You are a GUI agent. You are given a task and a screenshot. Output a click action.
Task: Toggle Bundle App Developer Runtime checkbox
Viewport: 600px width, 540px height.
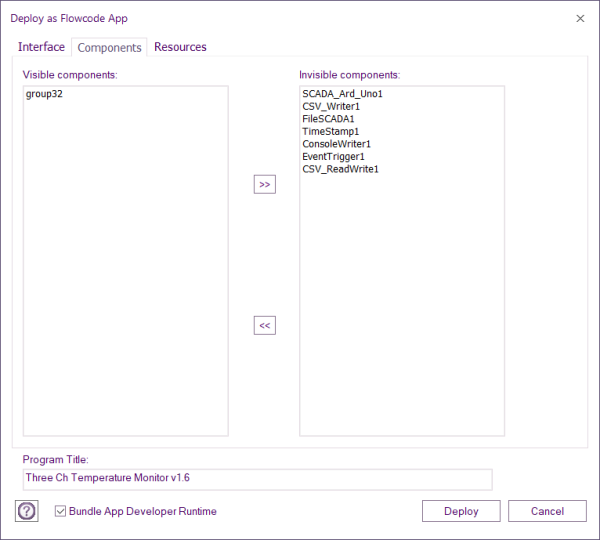(61, 511)
